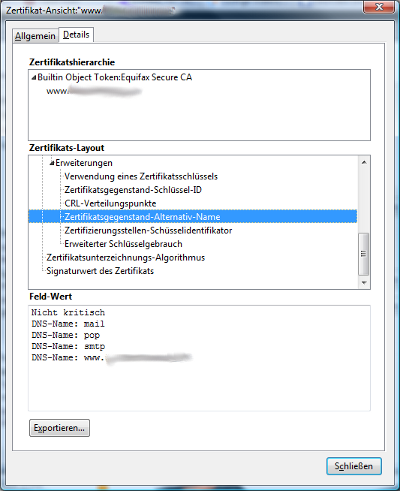
Task: Select CRL-Verteilungspunkte entry
Action: point(110,203)
